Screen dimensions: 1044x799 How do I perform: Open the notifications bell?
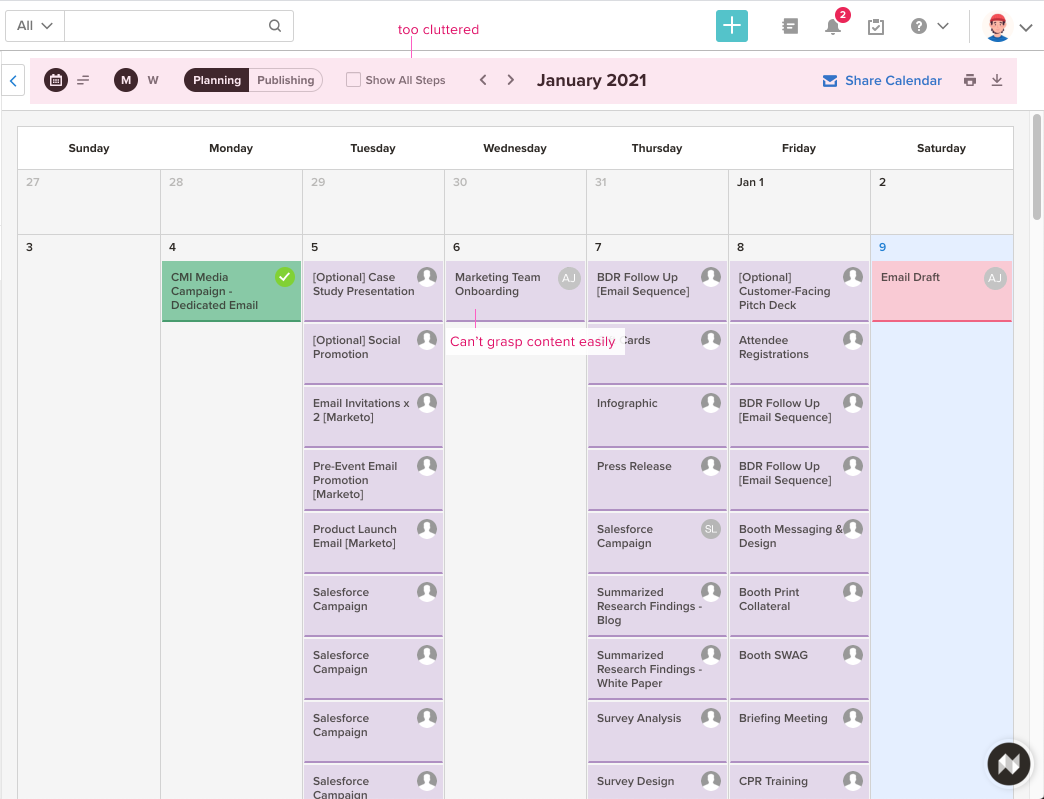click(x=833, y=26)
